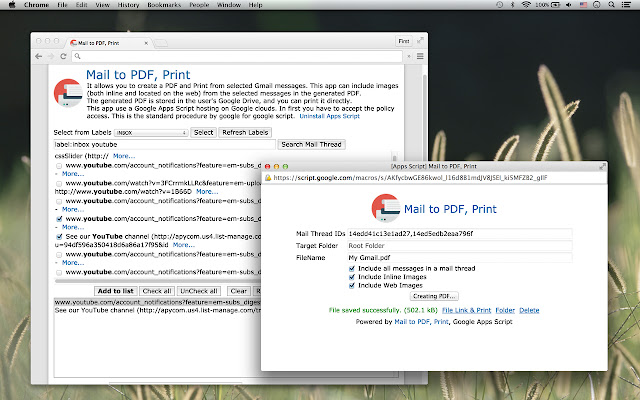Open the History menu
Image resolution: width=640 pixels, height=400 pixels.
pyautogui.click(x=129, y=5)
